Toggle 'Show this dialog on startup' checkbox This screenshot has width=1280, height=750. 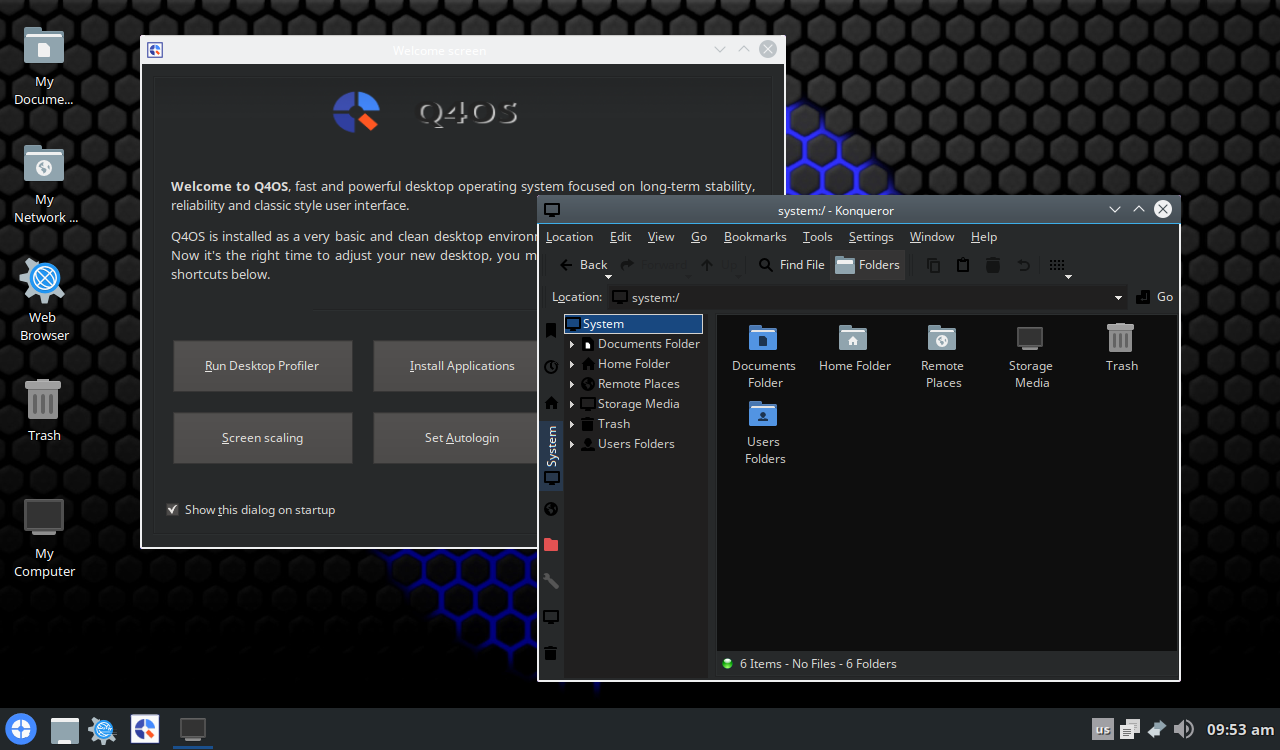pos(173,510)
